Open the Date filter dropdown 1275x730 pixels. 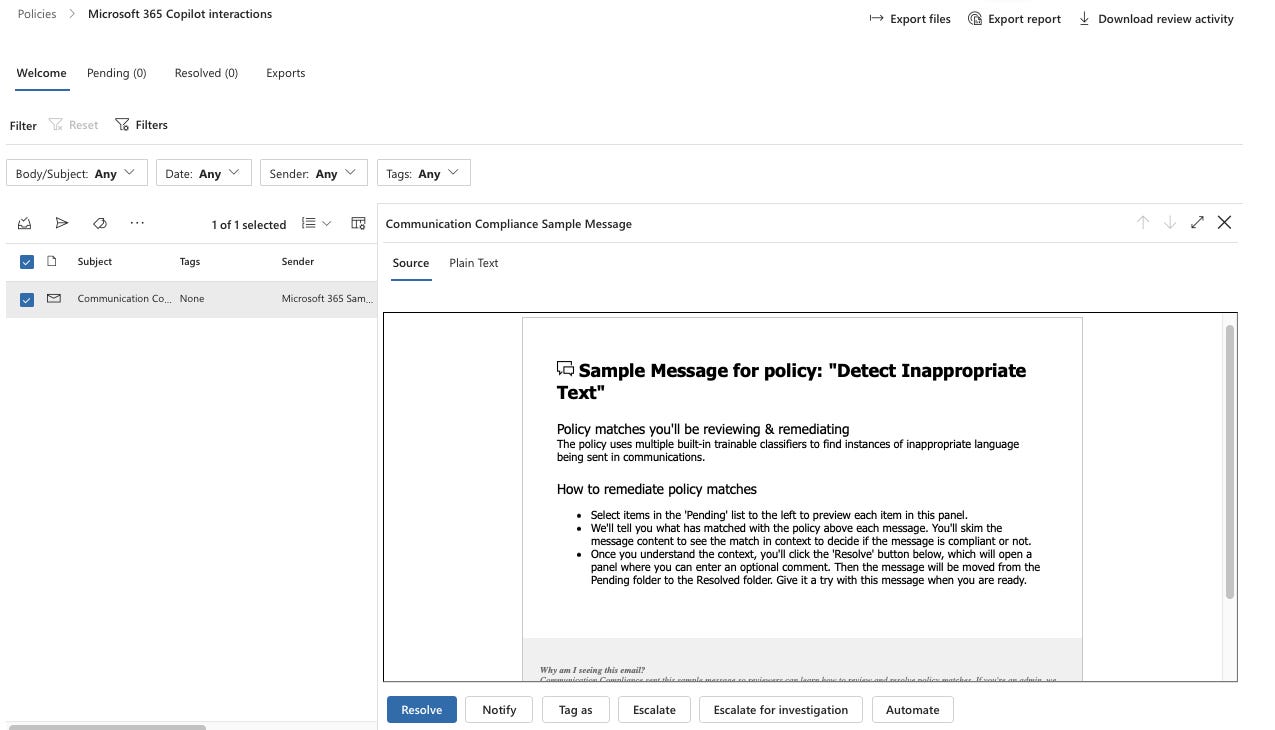click(x=204, y=173)
